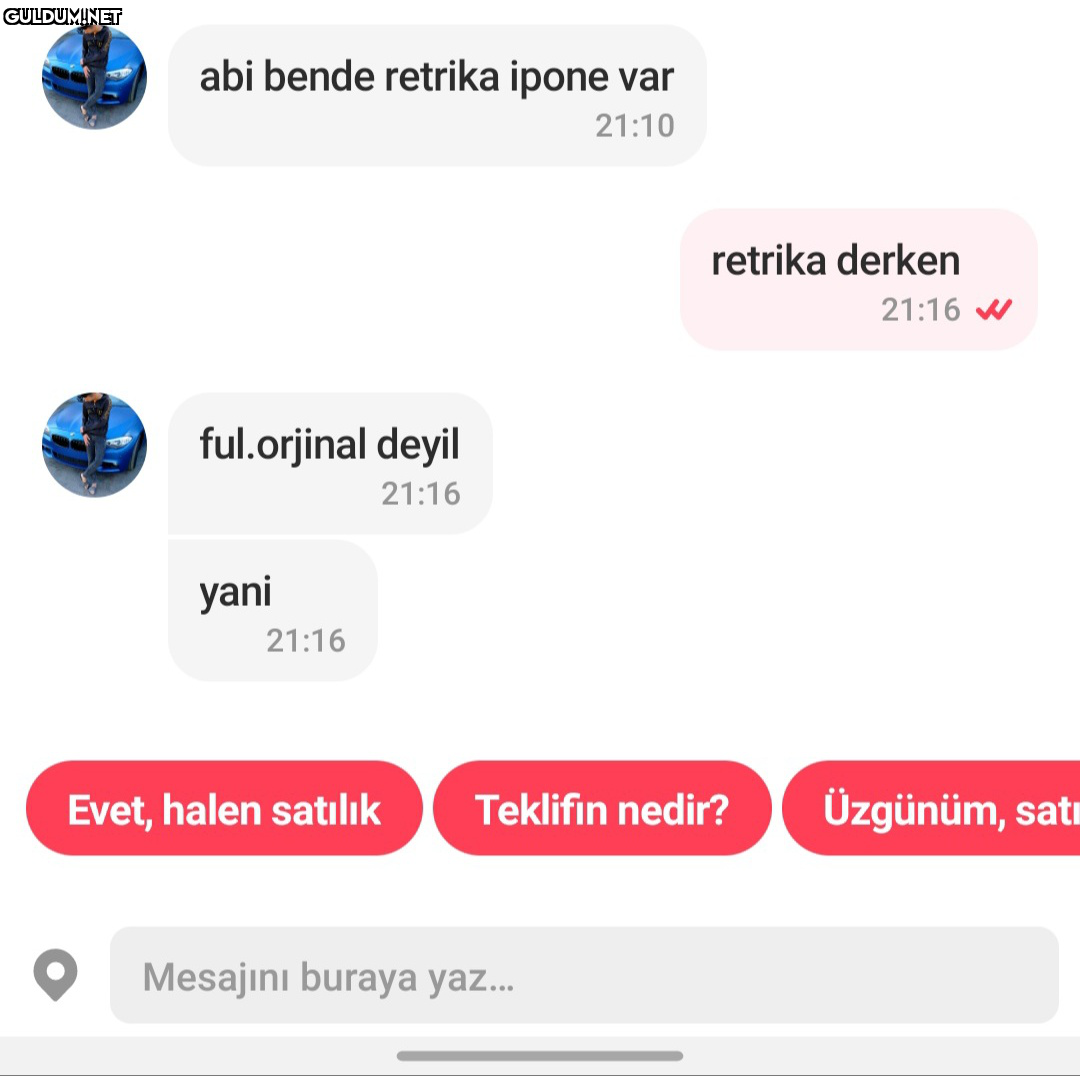
Task: Tap the 21:10 timestamp on first message
Action: pos(634,126)
